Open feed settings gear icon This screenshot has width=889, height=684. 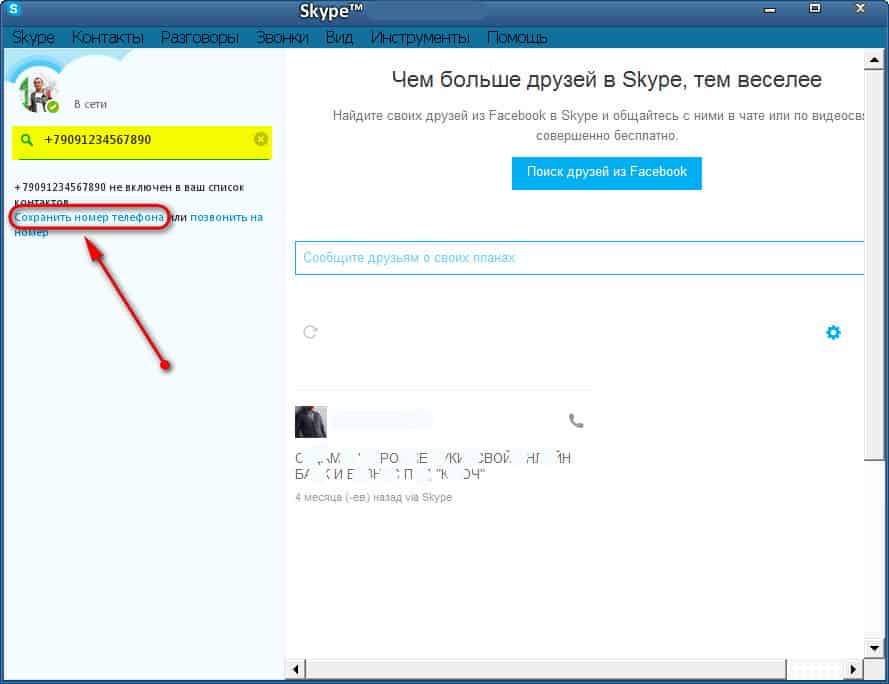pyautogui.click(x=833, y=332)
